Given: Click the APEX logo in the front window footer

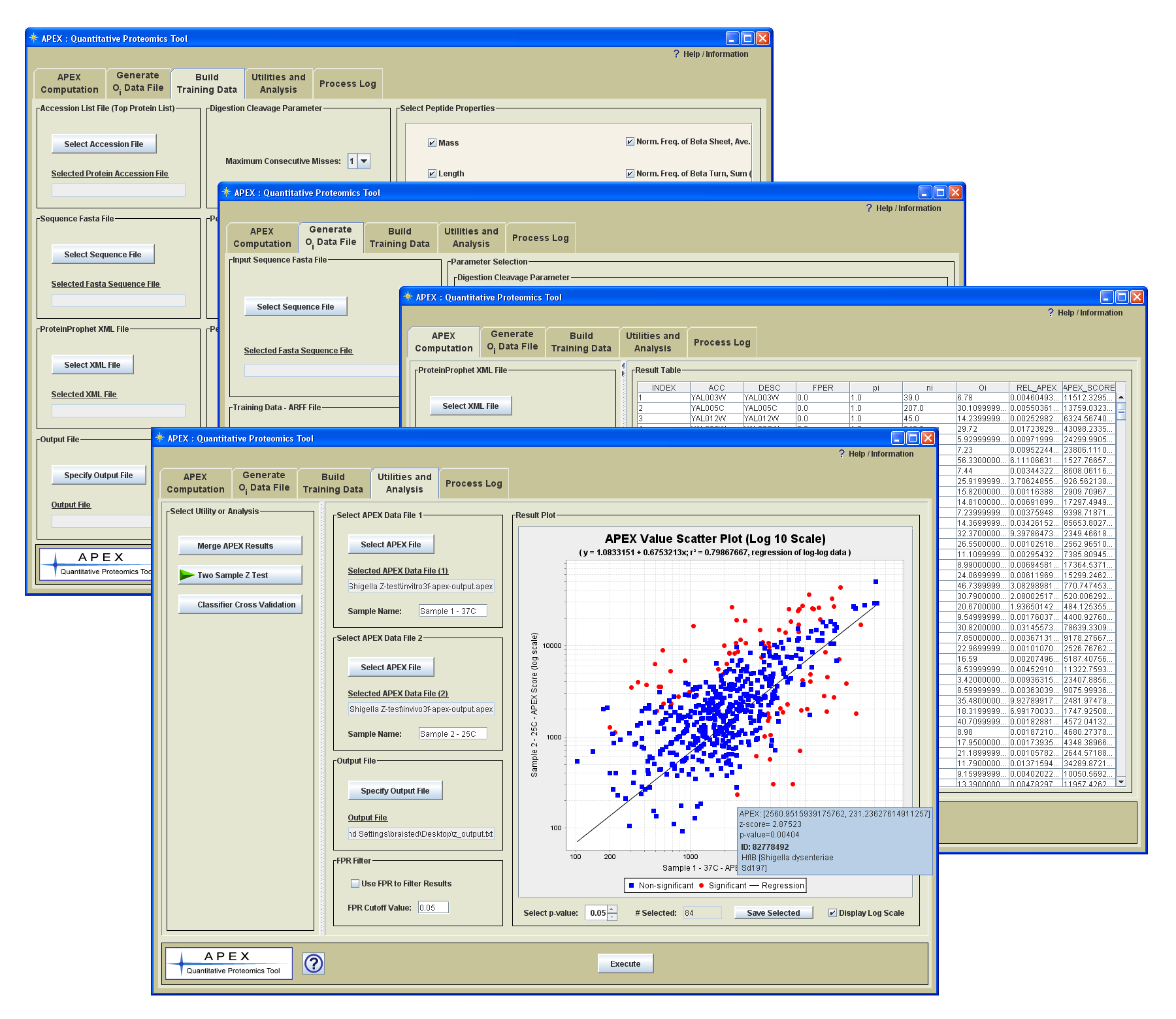Looking at the screenshot, I should click(x=229, y=963).
